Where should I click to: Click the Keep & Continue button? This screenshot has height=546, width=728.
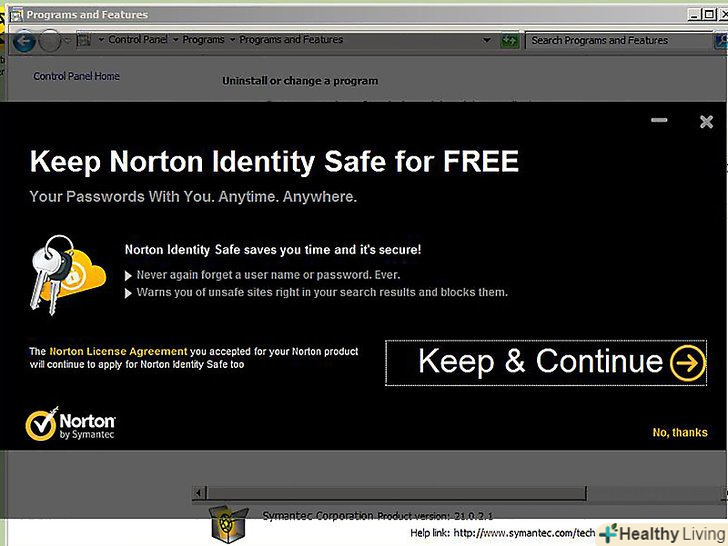546,363
